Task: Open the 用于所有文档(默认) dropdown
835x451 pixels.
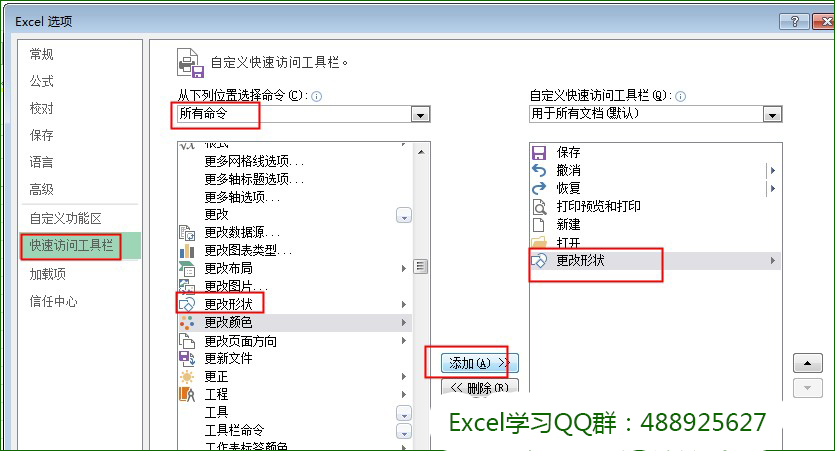Action: tap(772, 114)
